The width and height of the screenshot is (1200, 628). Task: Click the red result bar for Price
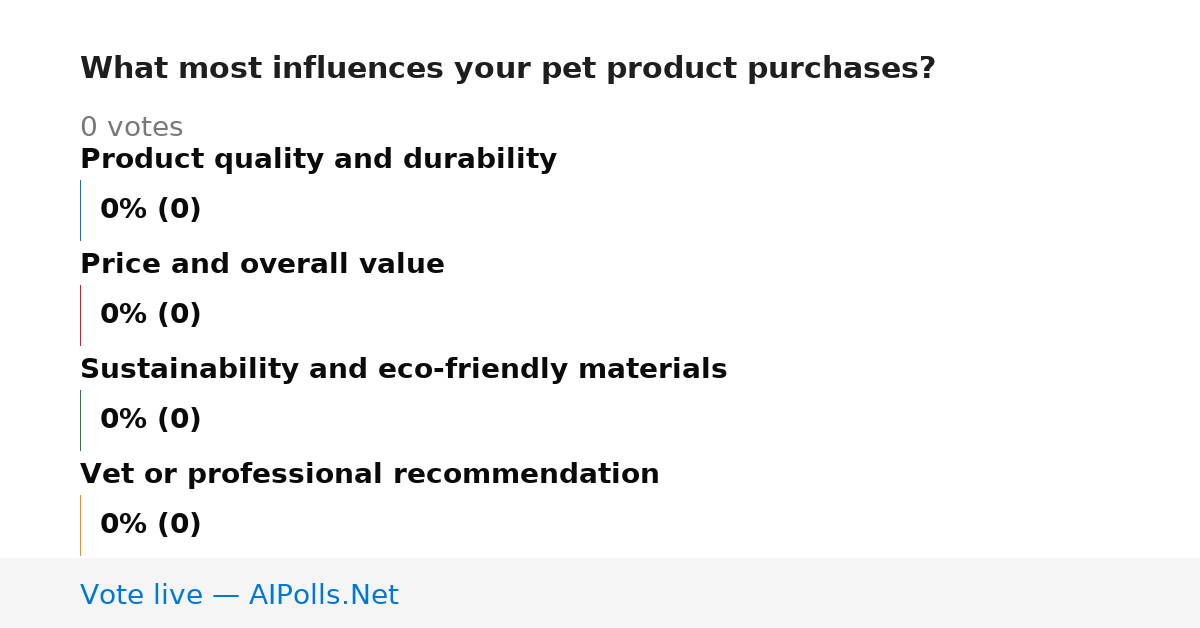[x=81, y=315]
